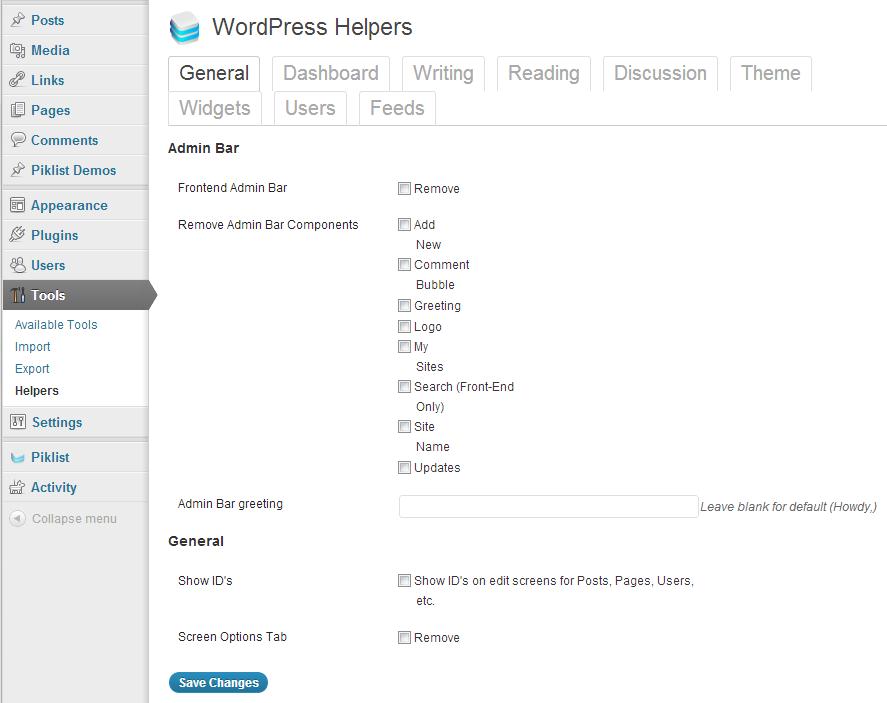Click the Piklist menu label
The width and height of the screenshot is (887, 703).
click(x=50, y=458)
